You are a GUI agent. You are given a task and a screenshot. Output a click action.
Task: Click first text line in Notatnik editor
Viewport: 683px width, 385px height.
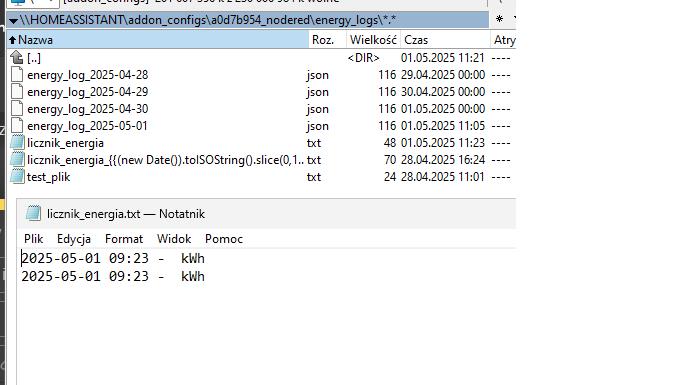(113, 258)
